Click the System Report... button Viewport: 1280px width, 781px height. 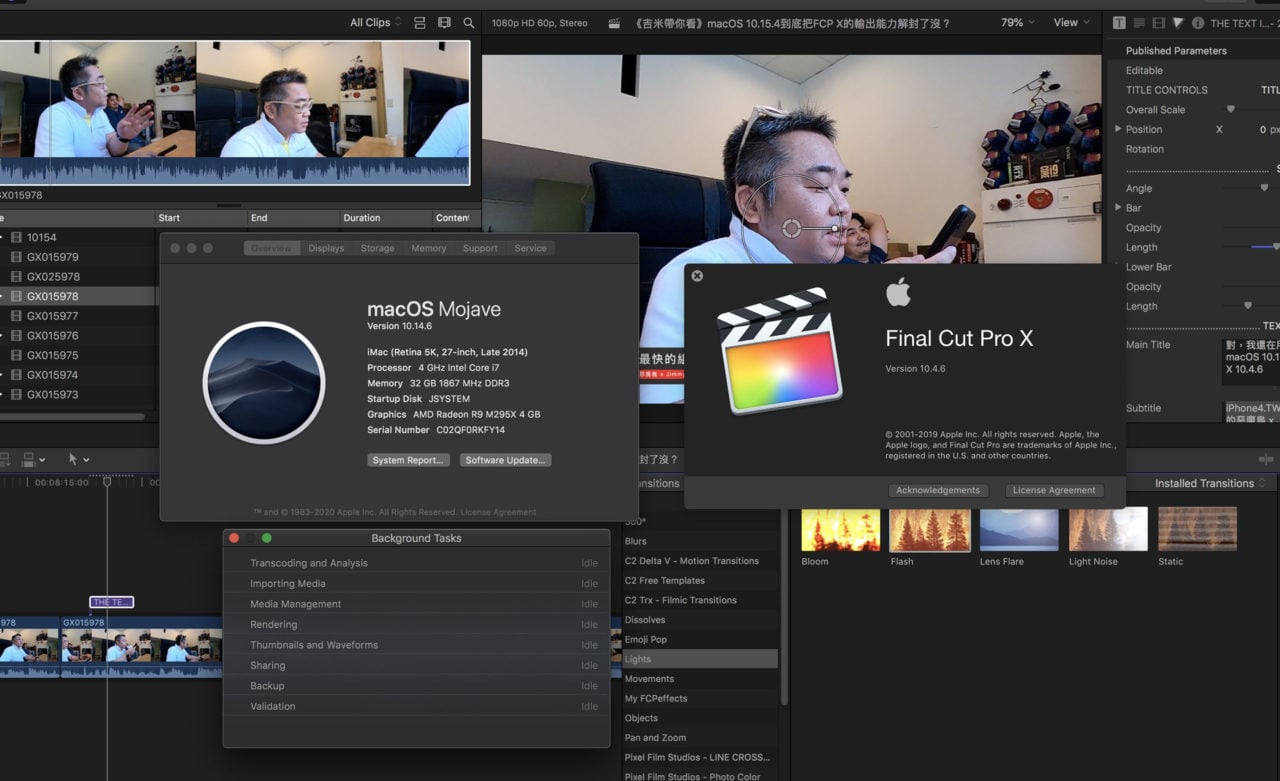tap(408, 460)
